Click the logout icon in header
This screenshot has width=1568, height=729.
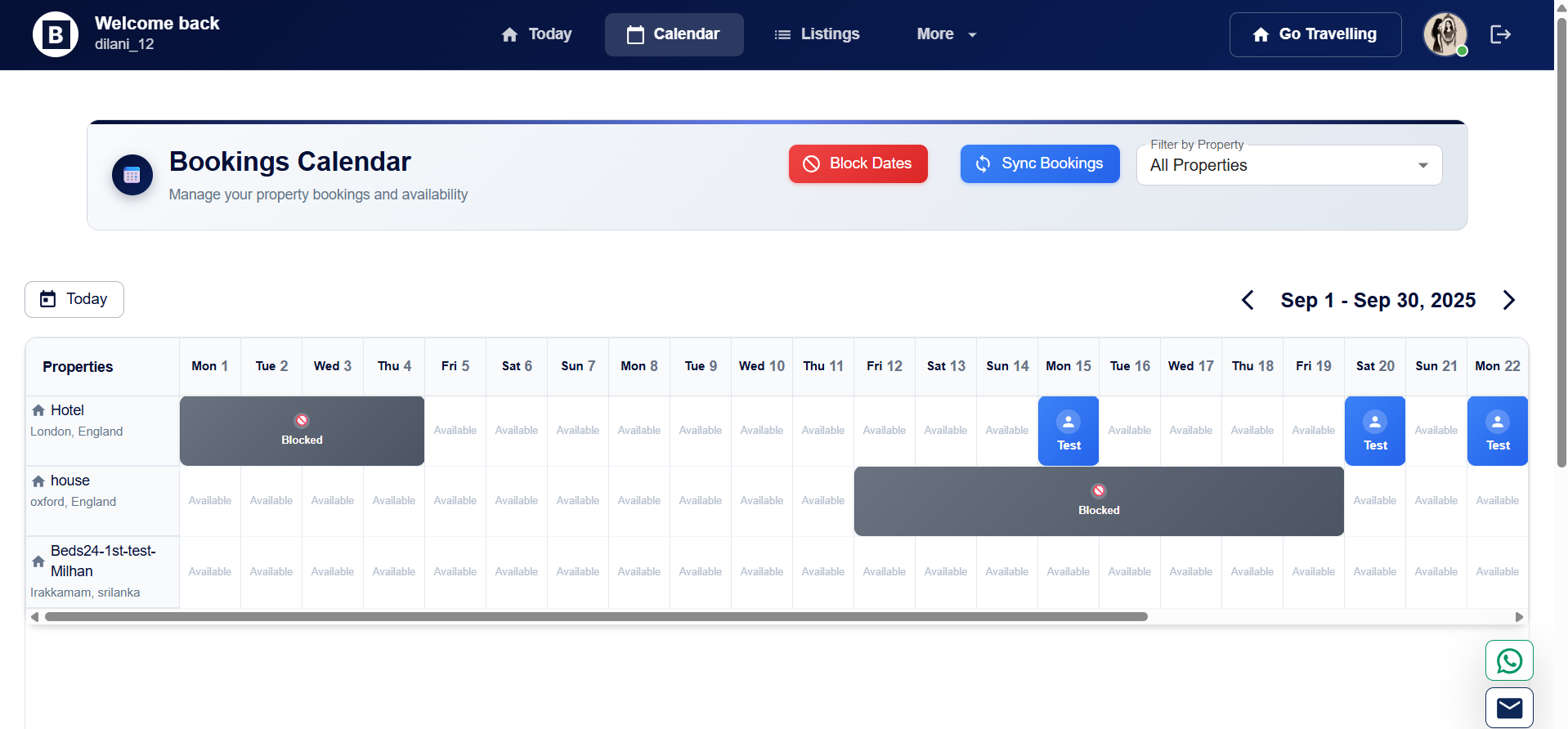[x=1500, y=34]
